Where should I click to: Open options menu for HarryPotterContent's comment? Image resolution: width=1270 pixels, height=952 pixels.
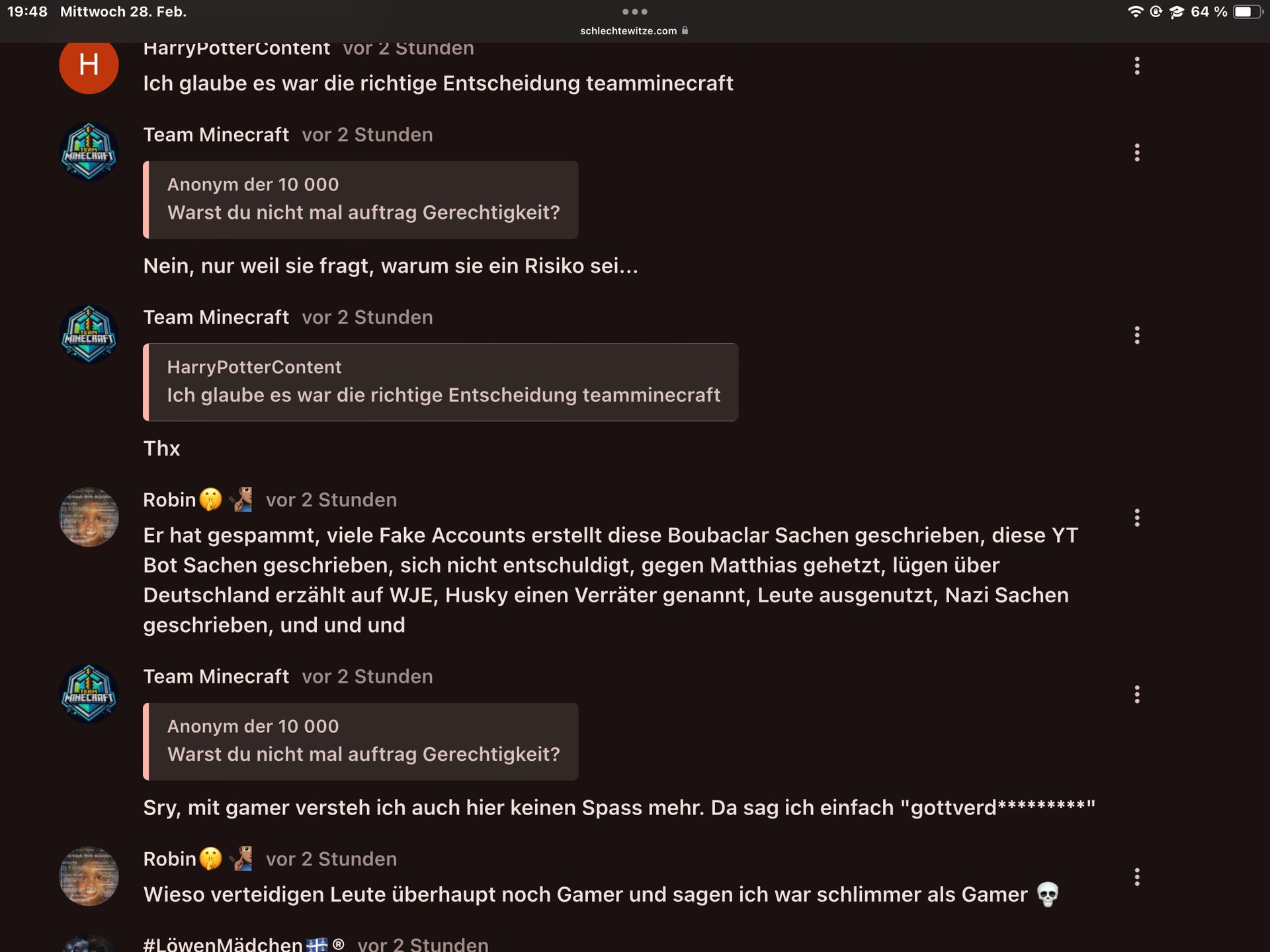click(x=1137, y=65)
